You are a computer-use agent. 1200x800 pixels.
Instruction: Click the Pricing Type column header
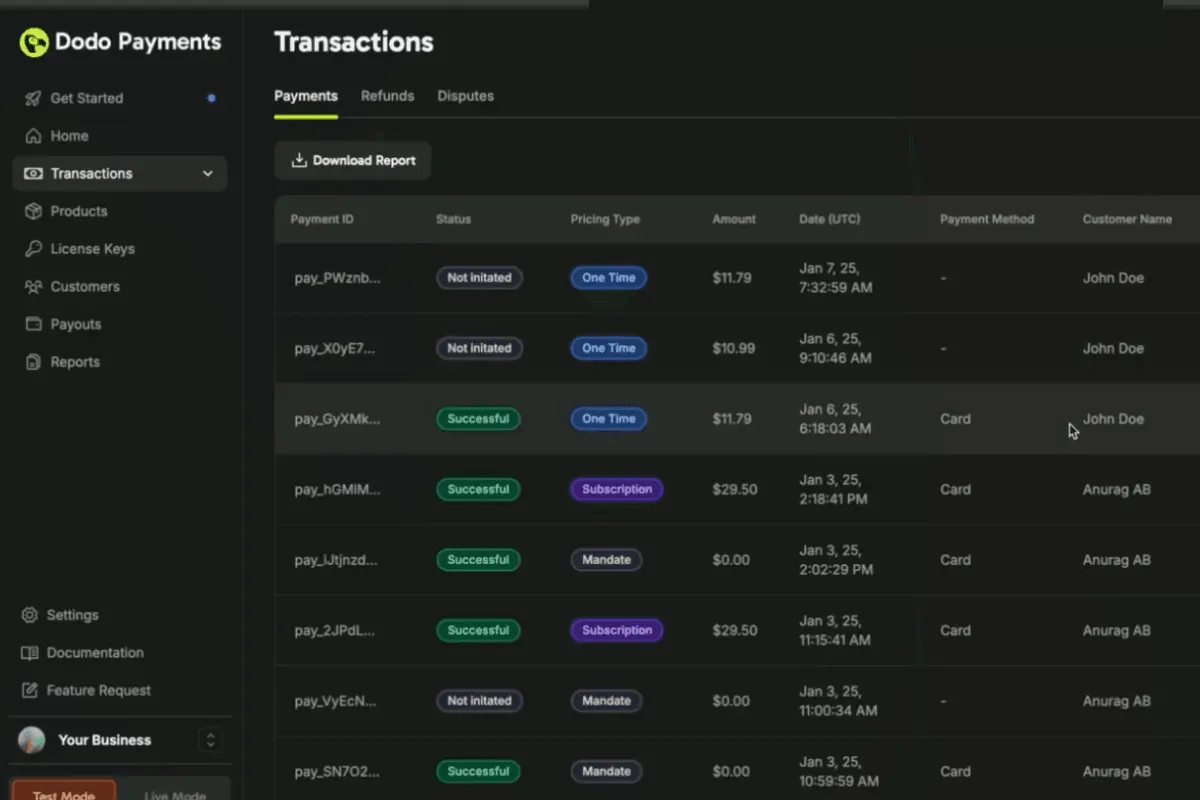[x=605, y=219]
